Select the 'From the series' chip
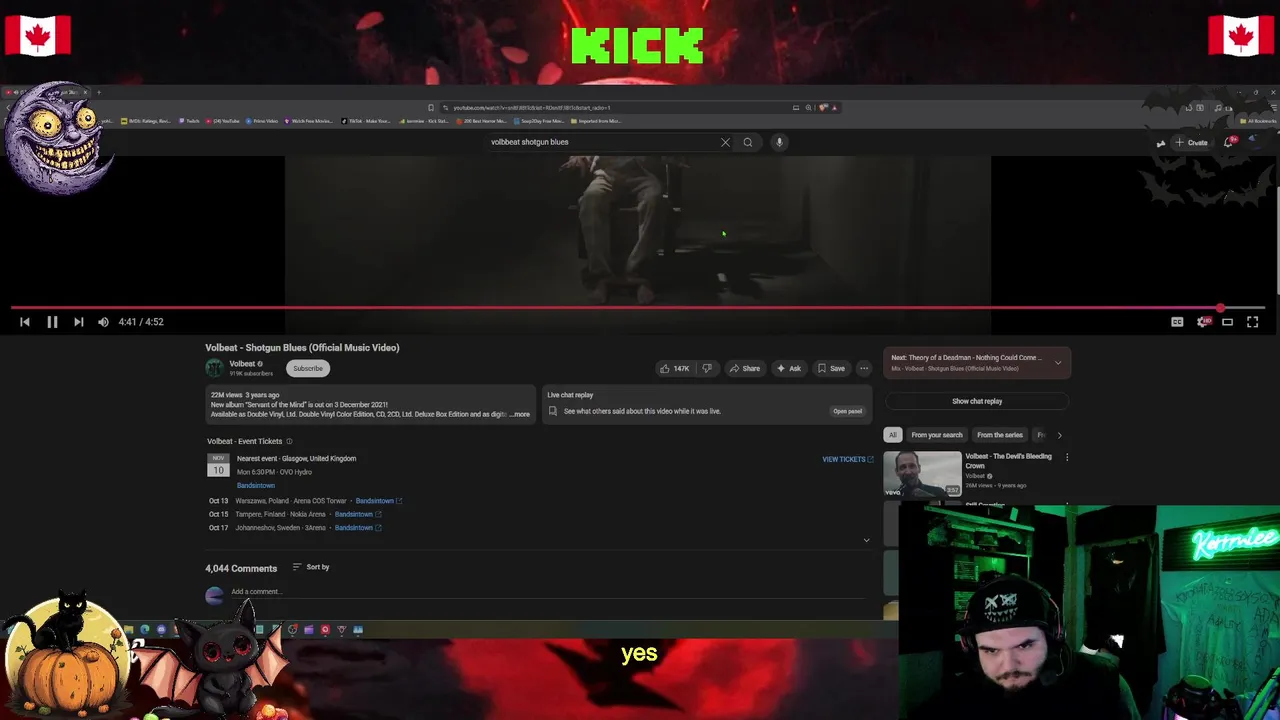Screen dimensions: 1280x720 pos(1000,435)
